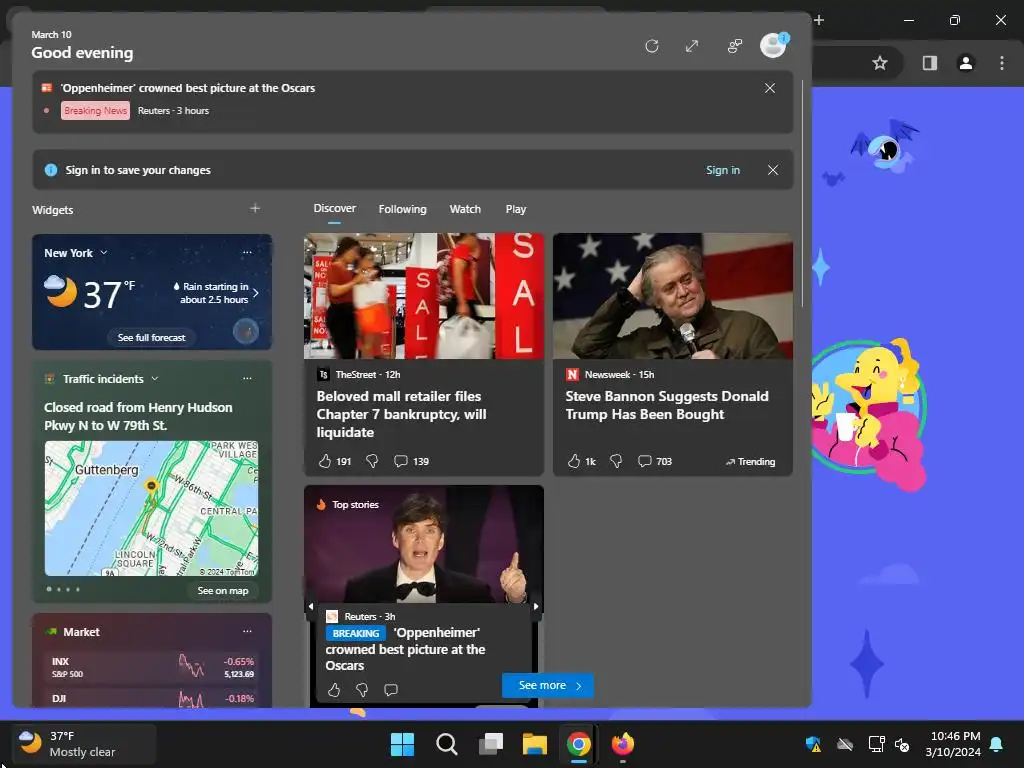
Task: Open the profile avatar in widgets header
Action: click(774, 45)
